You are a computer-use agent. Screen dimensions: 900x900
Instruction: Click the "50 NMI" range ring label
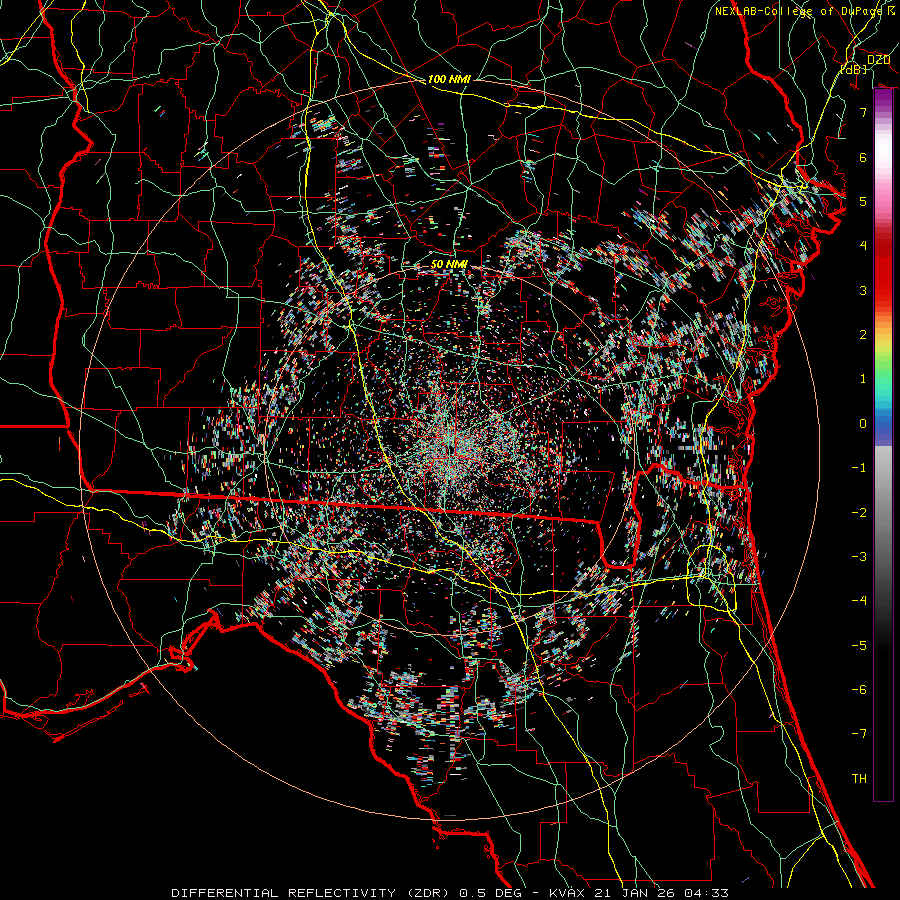click(449, 265)
